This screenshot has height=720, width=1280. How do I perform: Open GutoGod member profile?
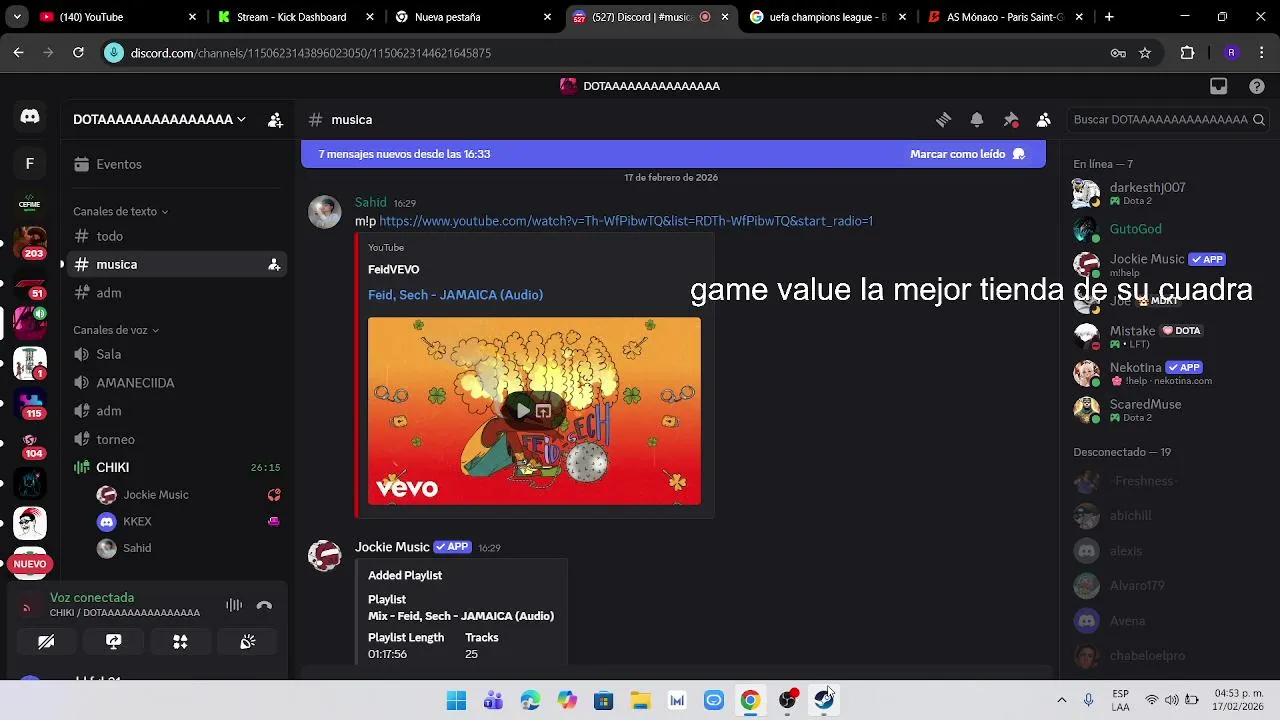(1165, 230)
